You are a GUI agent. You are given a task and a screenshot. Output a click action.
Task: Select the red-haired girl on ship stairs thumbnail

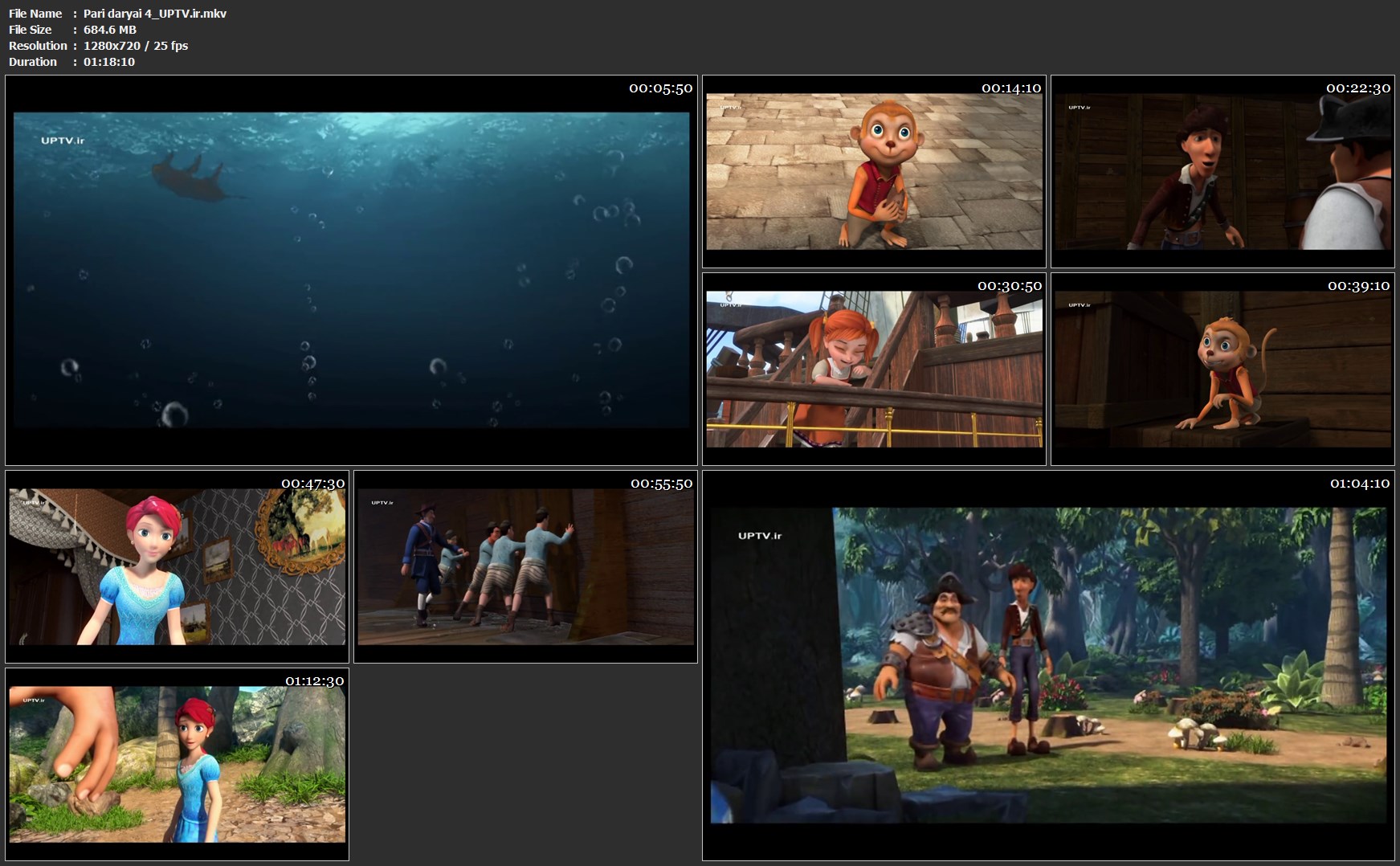click(x=874, y=369)
